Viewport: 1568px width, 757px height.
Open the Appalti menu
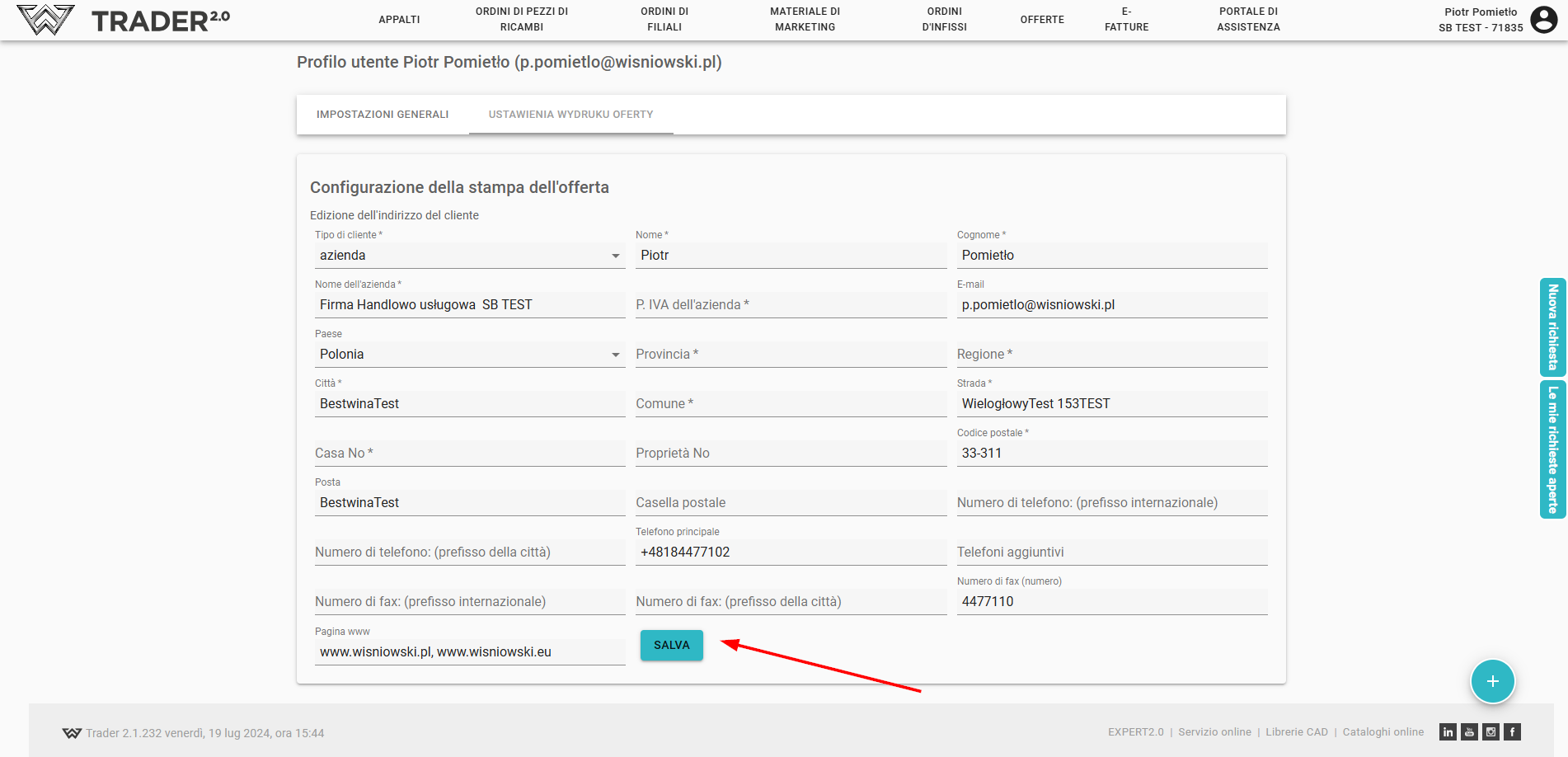coord(399,20)
